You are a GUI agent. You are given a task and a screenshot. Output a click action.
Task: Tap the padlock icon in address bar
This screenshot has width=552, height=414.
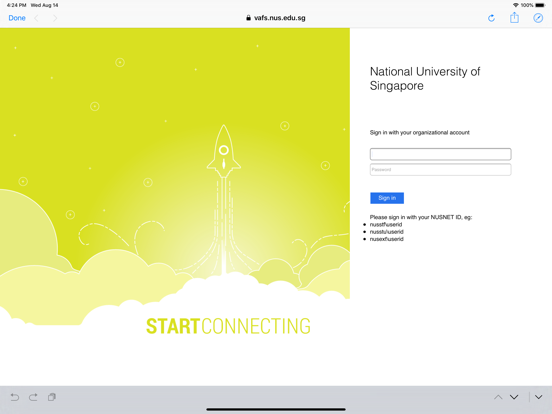[x=249, y=18]
